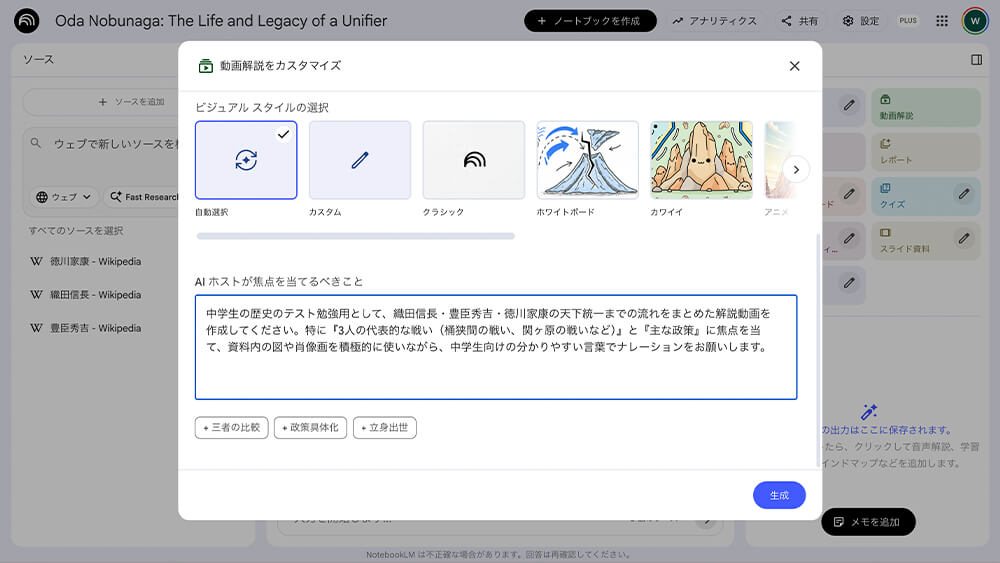Click the pencil edit icon beside スライド資料

tap(963, 238)
